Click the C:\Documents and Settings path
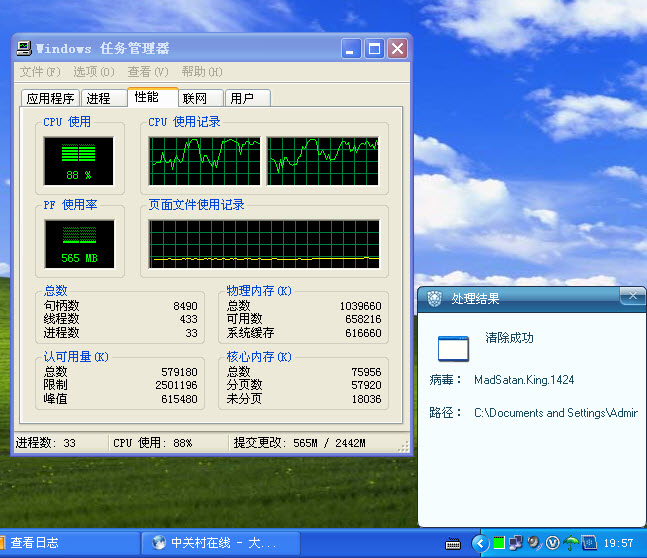This screenshot has width=647, height=558. [555, 413]
